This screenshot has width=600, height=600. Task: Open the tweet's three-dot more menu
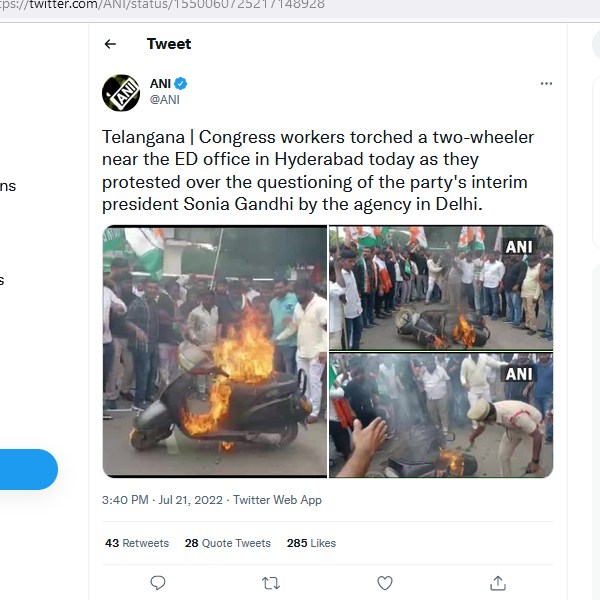coord(546,84)
